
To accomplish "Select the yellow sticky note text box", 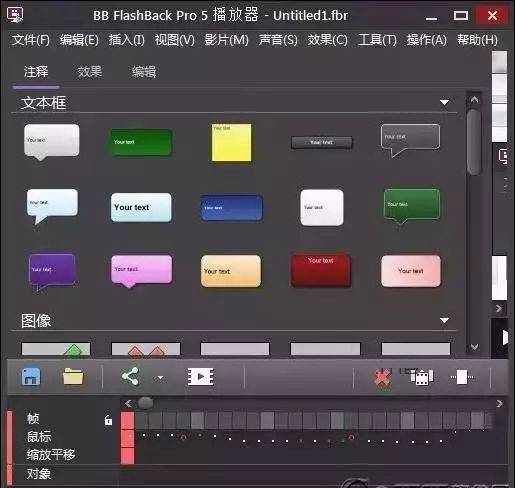I will click(232, 143).
